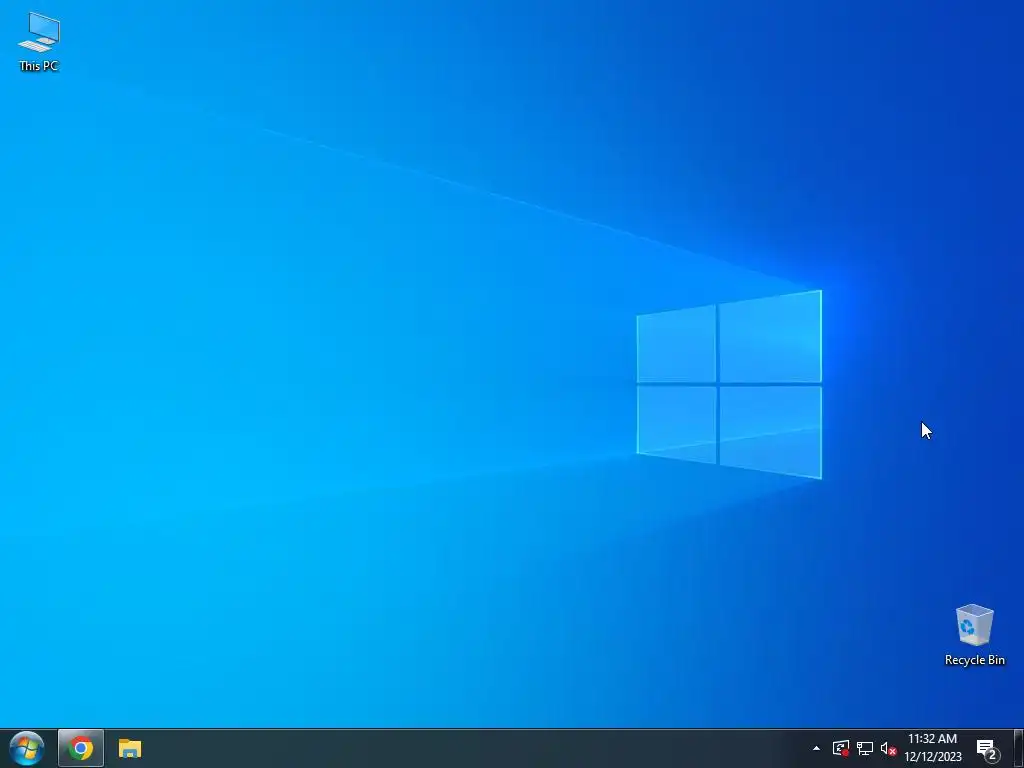Launch Google Chrome from the taskbar
Image resolution: width=1024 pixels, height=768 pixels.
80,748
